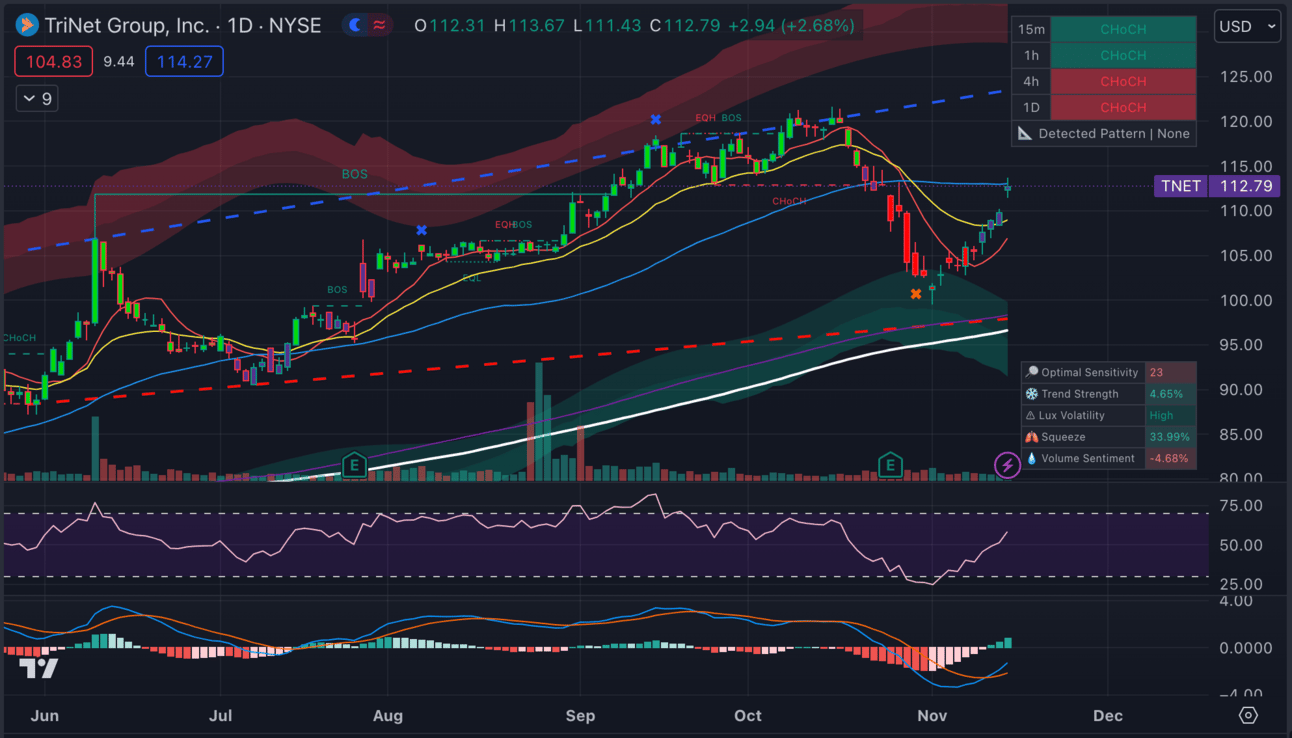
Task: Click the TriNet Group company logo icon
Action: click(27, 25)
